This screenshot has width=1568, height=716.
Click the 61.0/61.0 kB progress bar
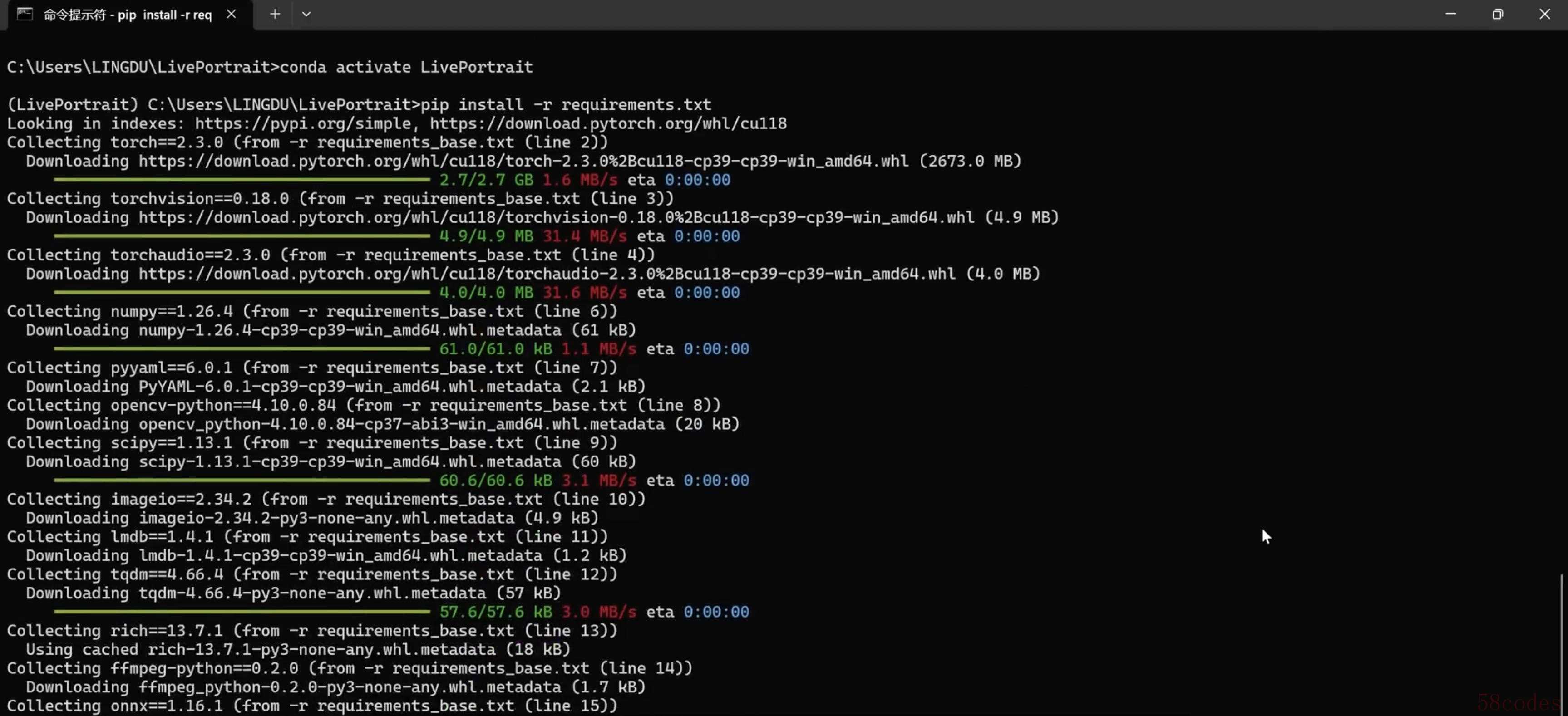(x=242, y=349)
